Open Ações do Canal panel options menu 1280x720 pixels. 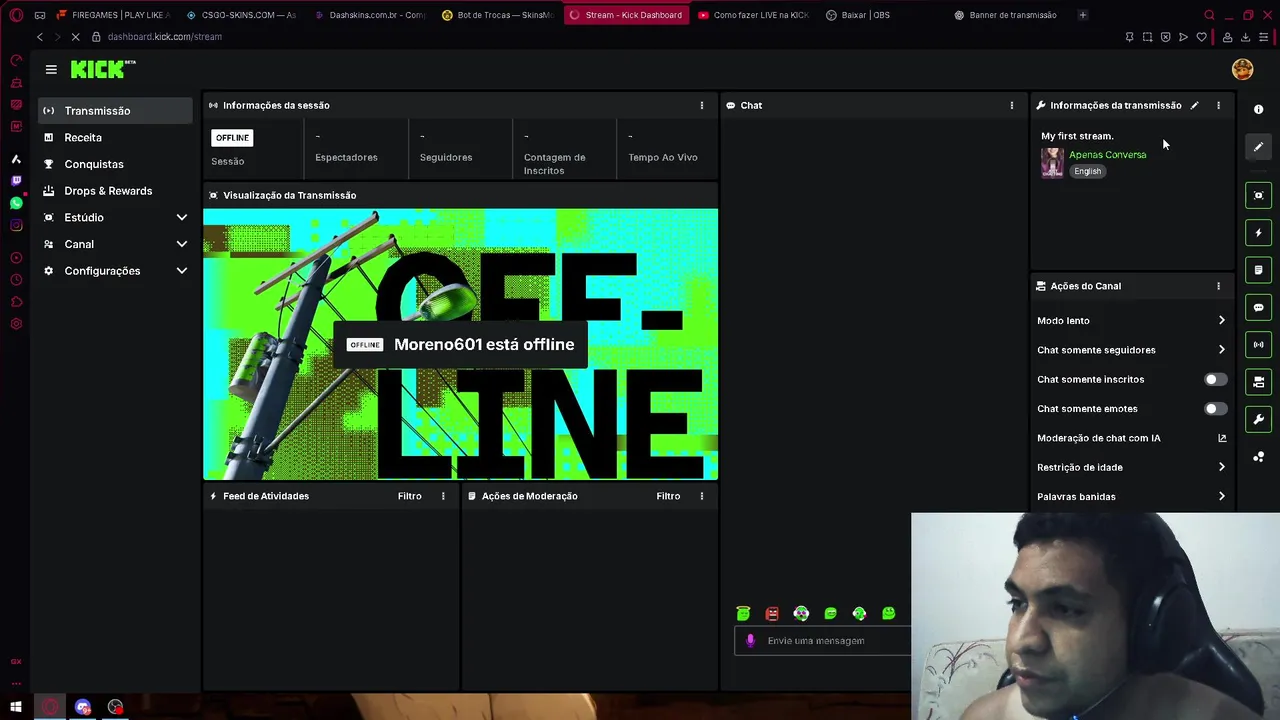[1218, 286]
